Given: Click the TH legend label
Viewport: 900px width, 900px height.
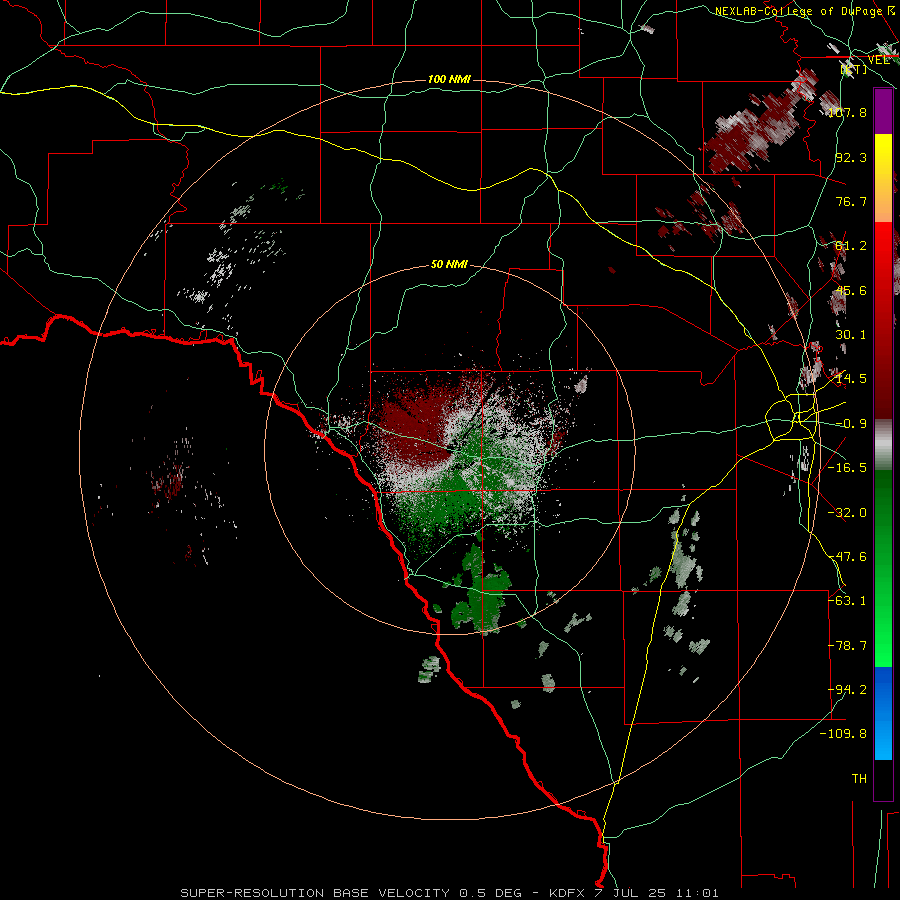Looking at the screenshot, I should [x=859, y=779].
